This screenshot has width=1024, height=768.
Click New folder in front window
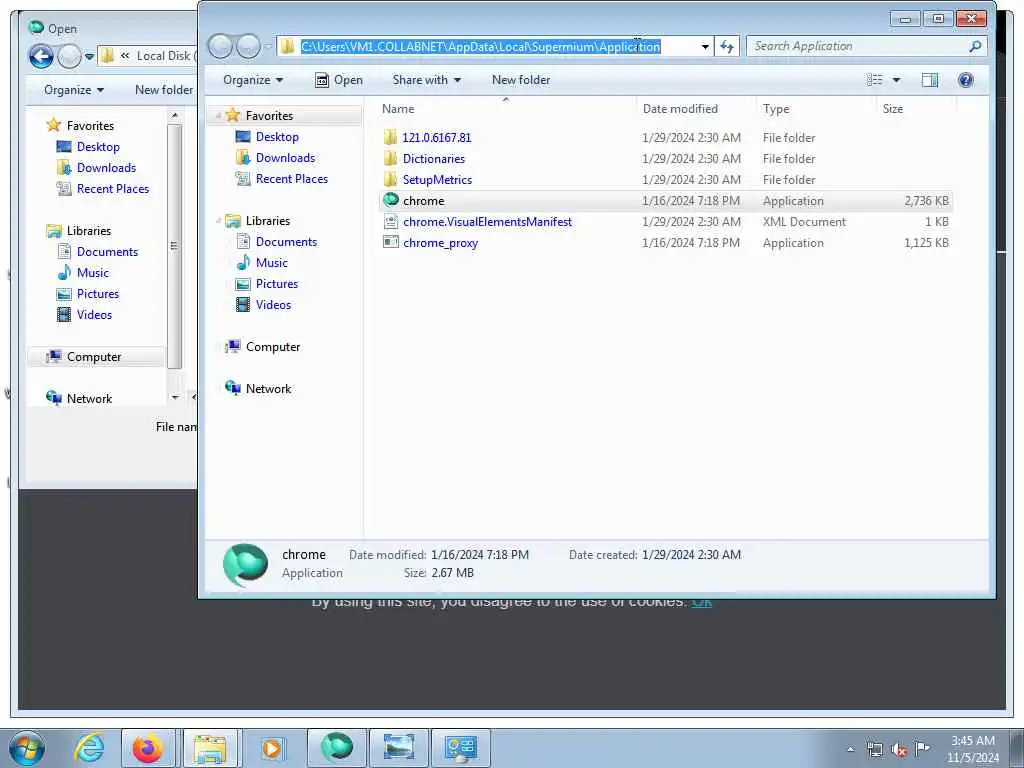coord(520,80)
